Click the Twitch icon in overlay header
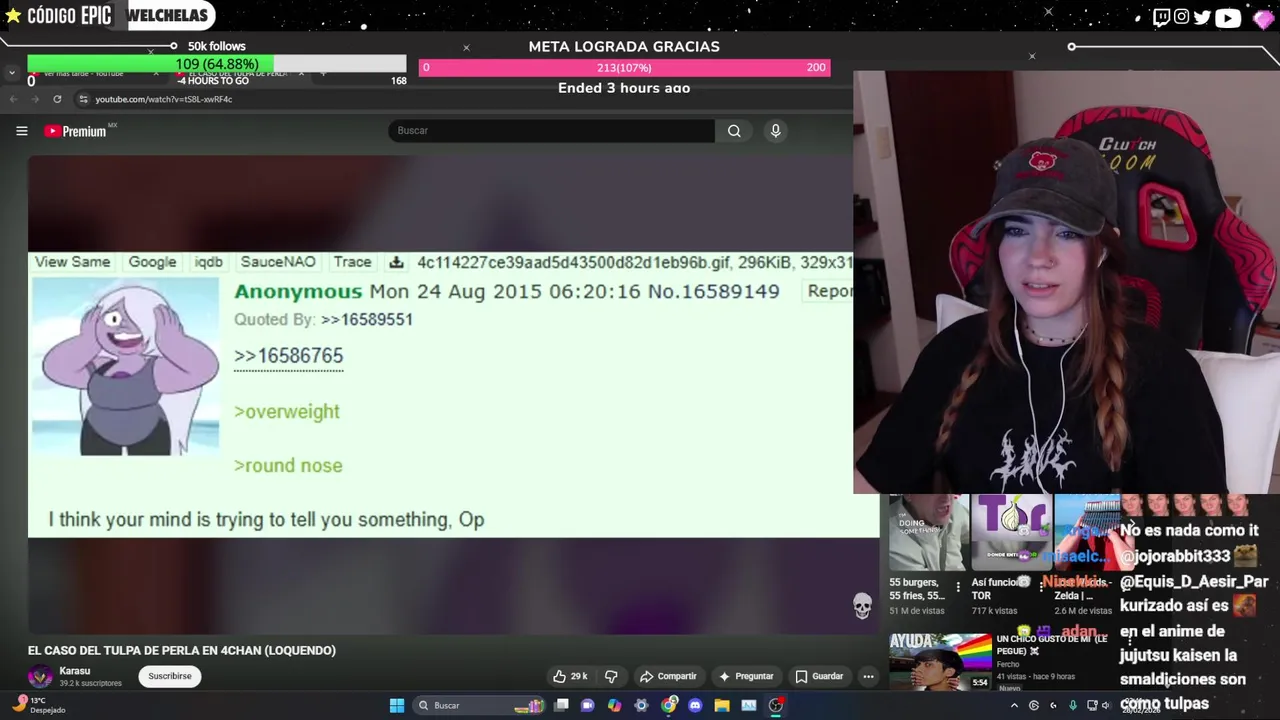The image size is (1280, 720). click(1160, 17)
